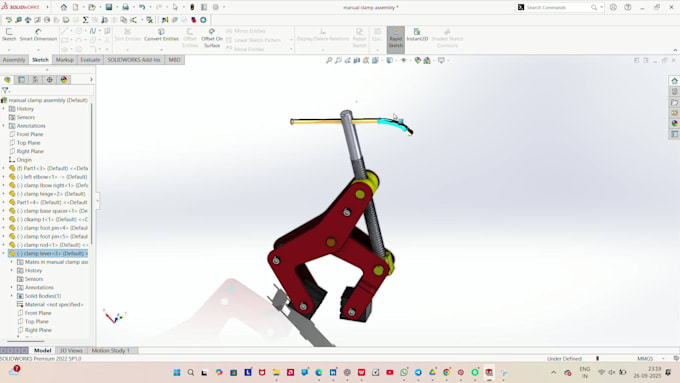The width and height of the screenshot is (680, 383).
Task: Expand clamp base spacer<1> component
Action: coord(4,211)
